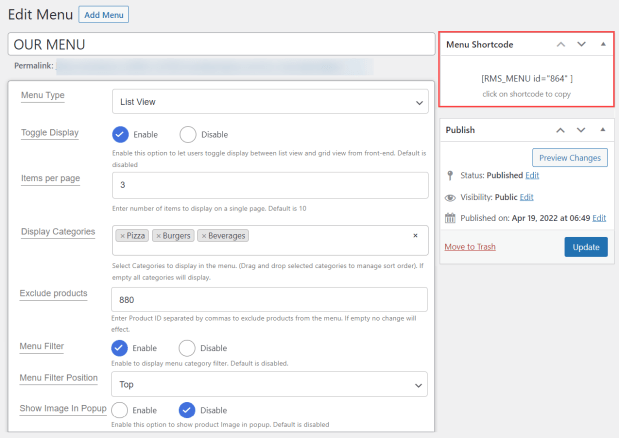Screen dimensions: 619x438
Task: Move Menu Shortcode panel up arrow
Action: (561, 45)
